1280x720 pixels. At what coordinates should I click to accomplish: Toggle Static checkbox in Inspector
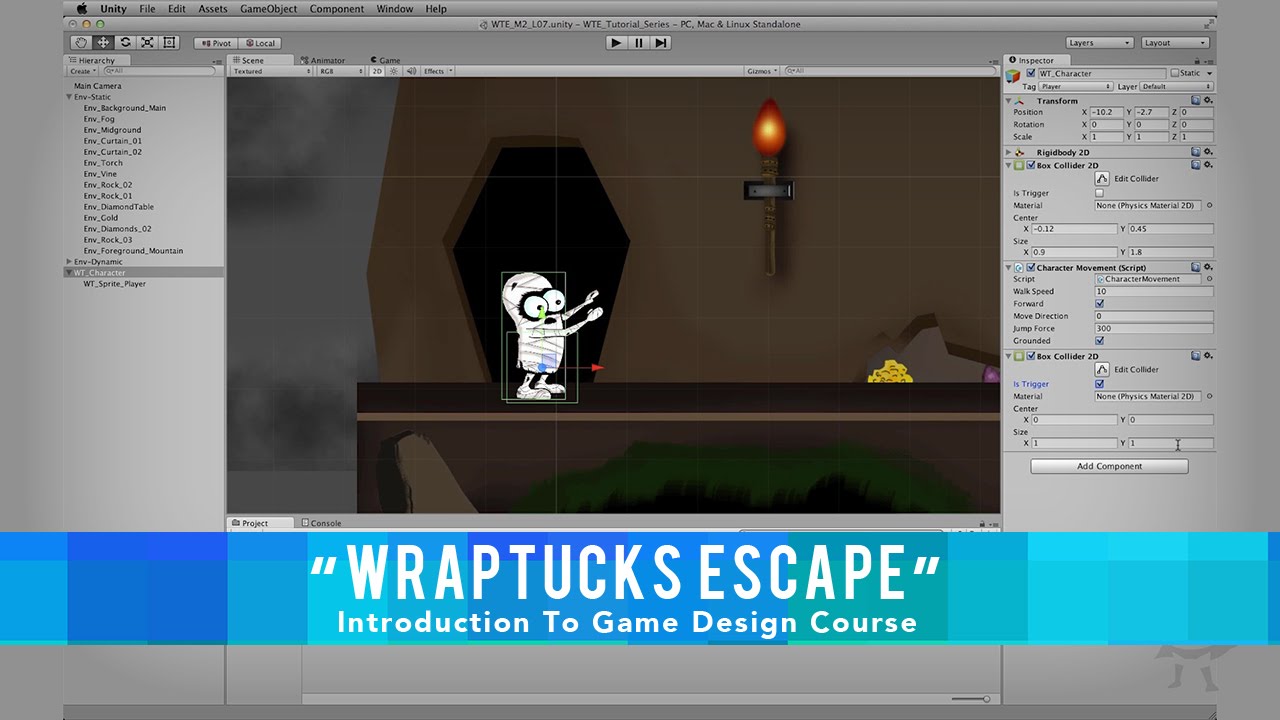click(x=1175, y=73)
